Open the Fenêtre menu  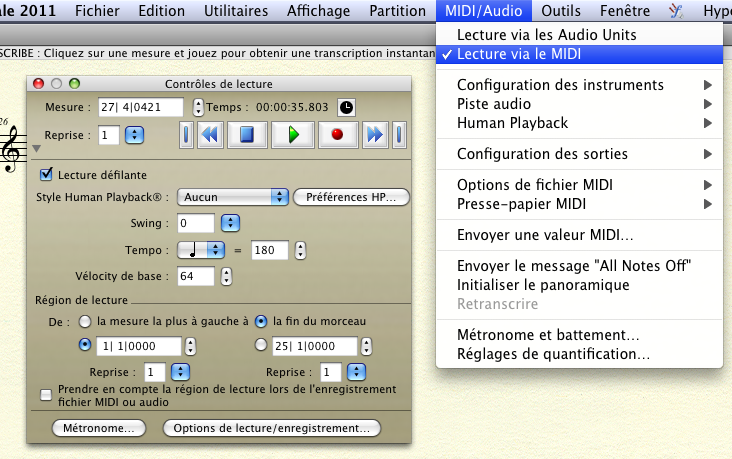625,10
